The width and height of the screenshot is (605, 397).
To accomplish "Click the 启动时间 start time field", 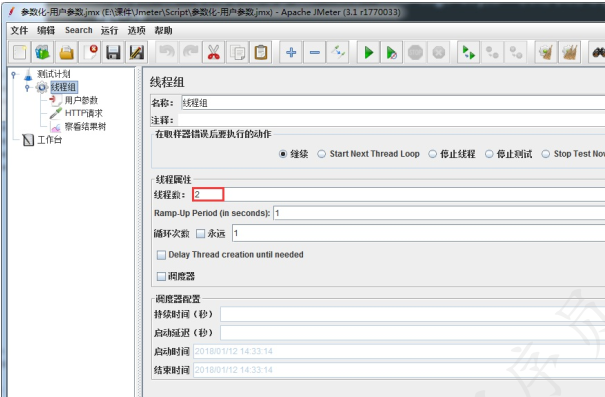I will 399,351.
